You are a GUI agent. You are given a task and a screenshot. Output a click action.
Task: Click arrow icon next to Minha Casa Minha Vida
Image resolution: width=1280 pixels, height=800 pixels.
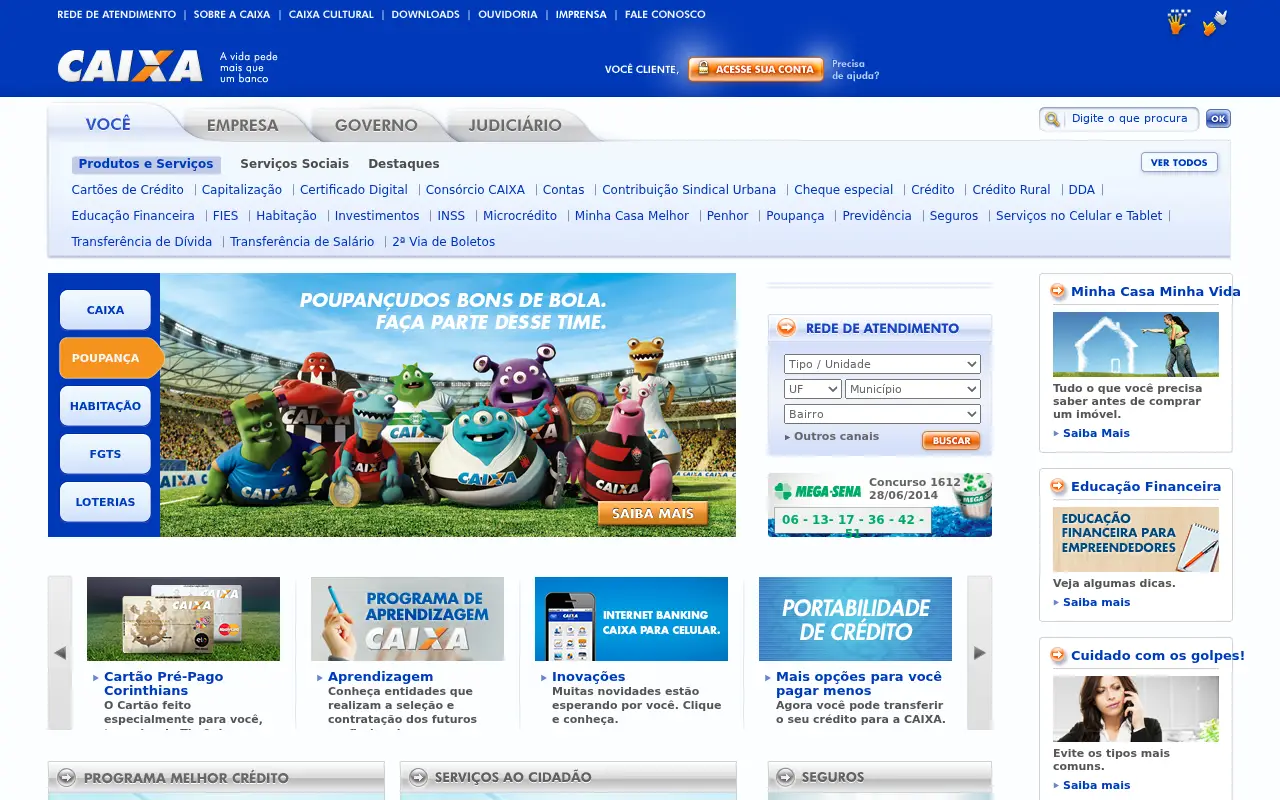pos(1058,291)
